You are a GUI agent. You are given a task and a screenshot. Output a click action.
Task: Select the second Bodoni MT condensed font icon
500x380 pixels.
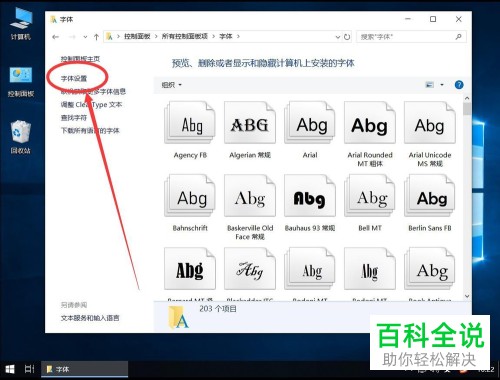point(370,269)
